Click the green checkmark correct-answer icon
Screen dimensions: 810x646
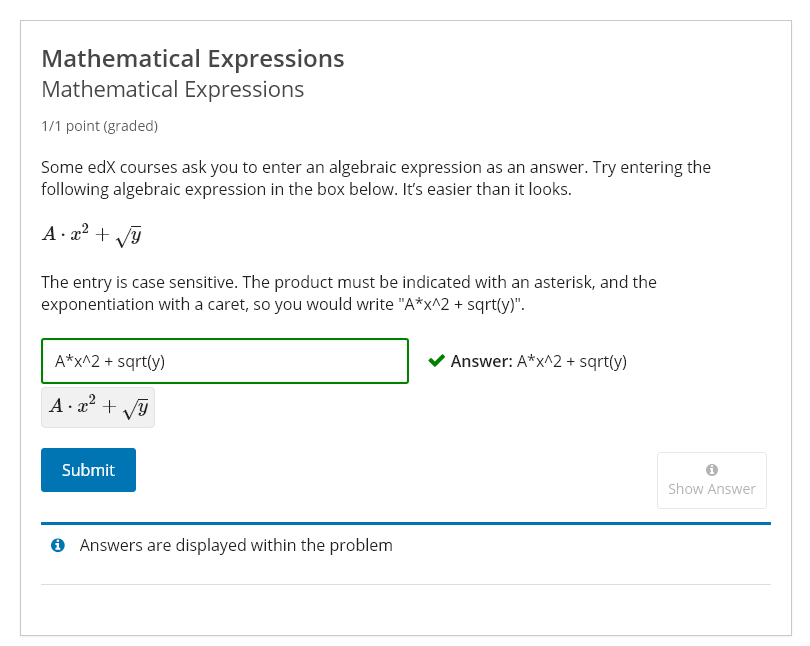click(x=436, y=361)
